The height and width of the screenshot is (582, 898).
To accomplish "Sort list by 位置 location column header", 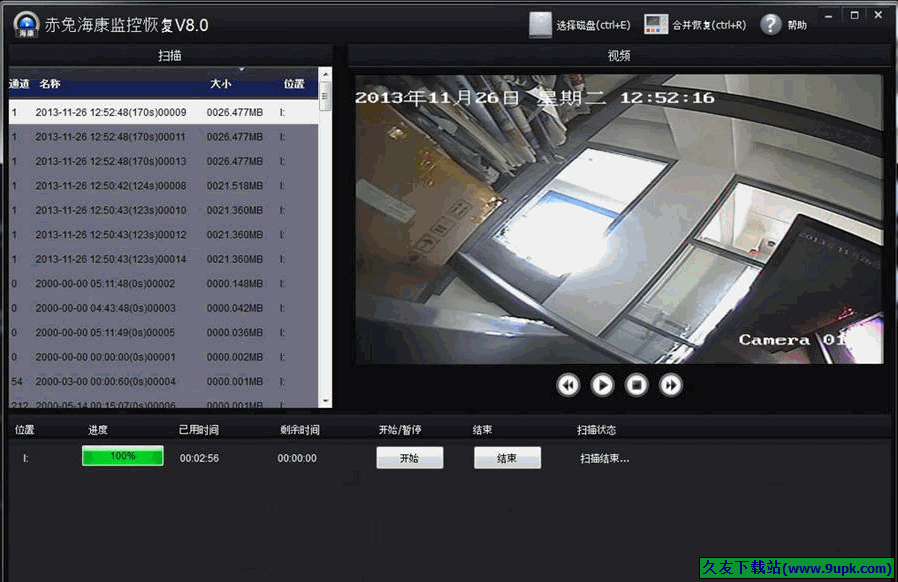I will pos(294,84).
